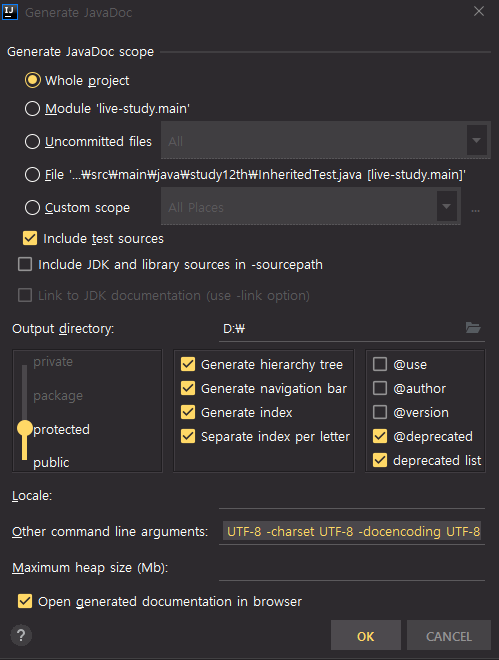Set visibility slider to public level

pos(51,462)
